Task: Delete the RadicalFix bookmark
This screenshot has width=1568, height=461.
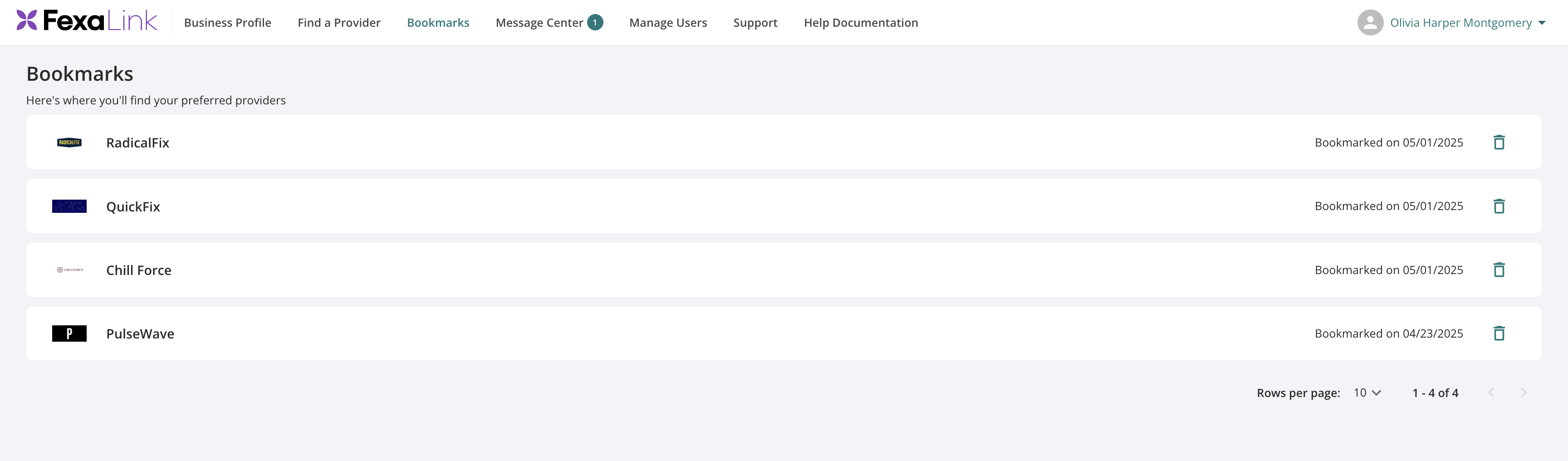Action: (1499, 142)
